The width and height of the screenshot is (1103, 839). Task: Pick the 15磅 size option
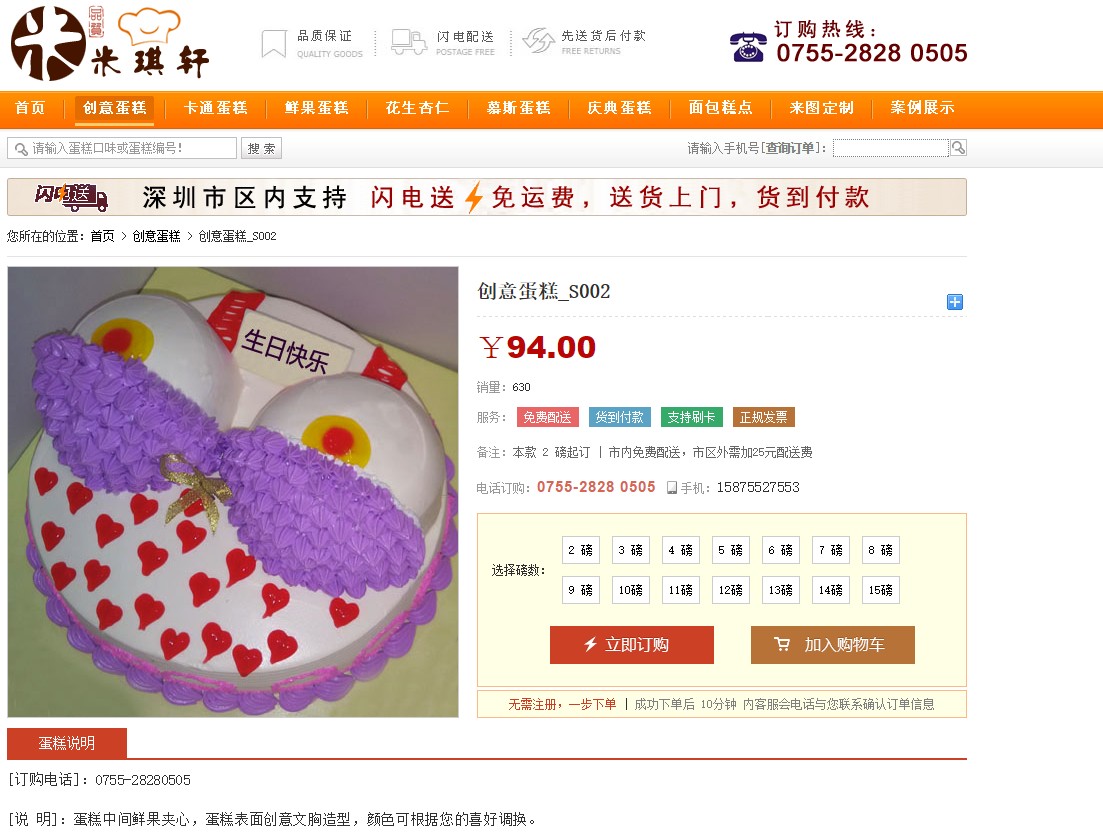coord(880,590)
